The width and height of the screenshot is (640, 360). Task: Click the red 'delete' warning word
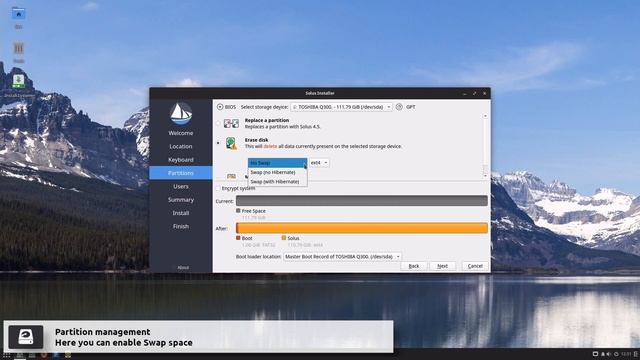tap(270, 146)
